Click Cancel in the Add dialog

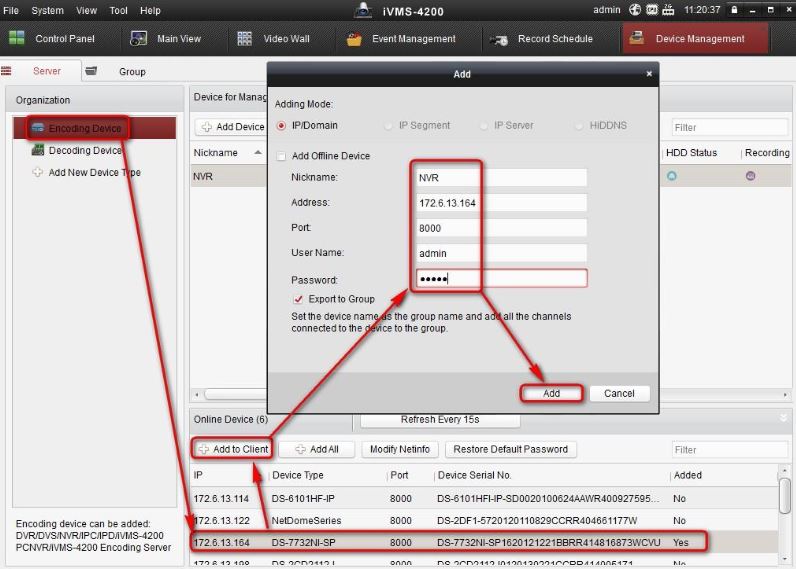[619, 393]
